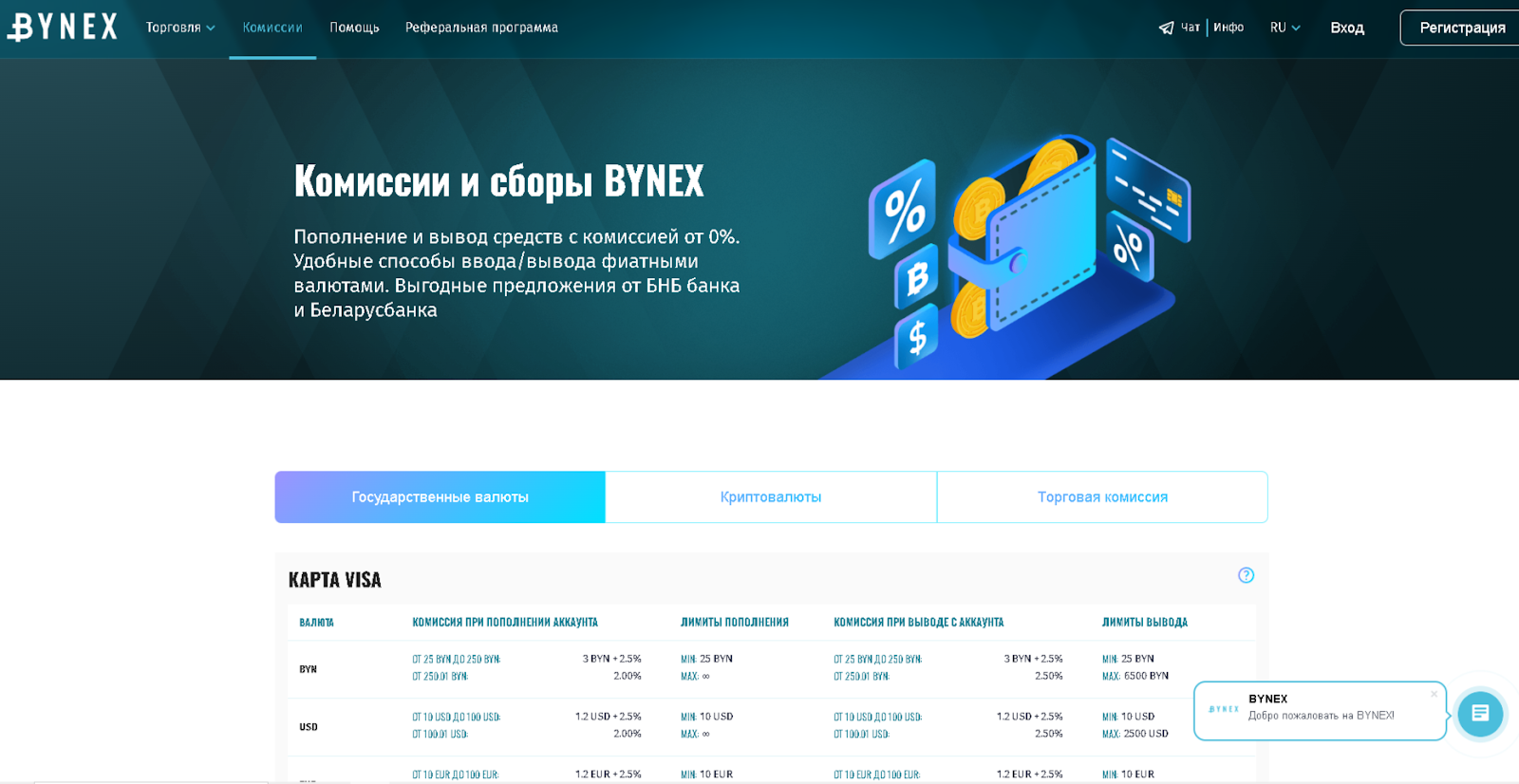Click MIN: 25 BYN under withdrawal limits

coord(1128,659)
